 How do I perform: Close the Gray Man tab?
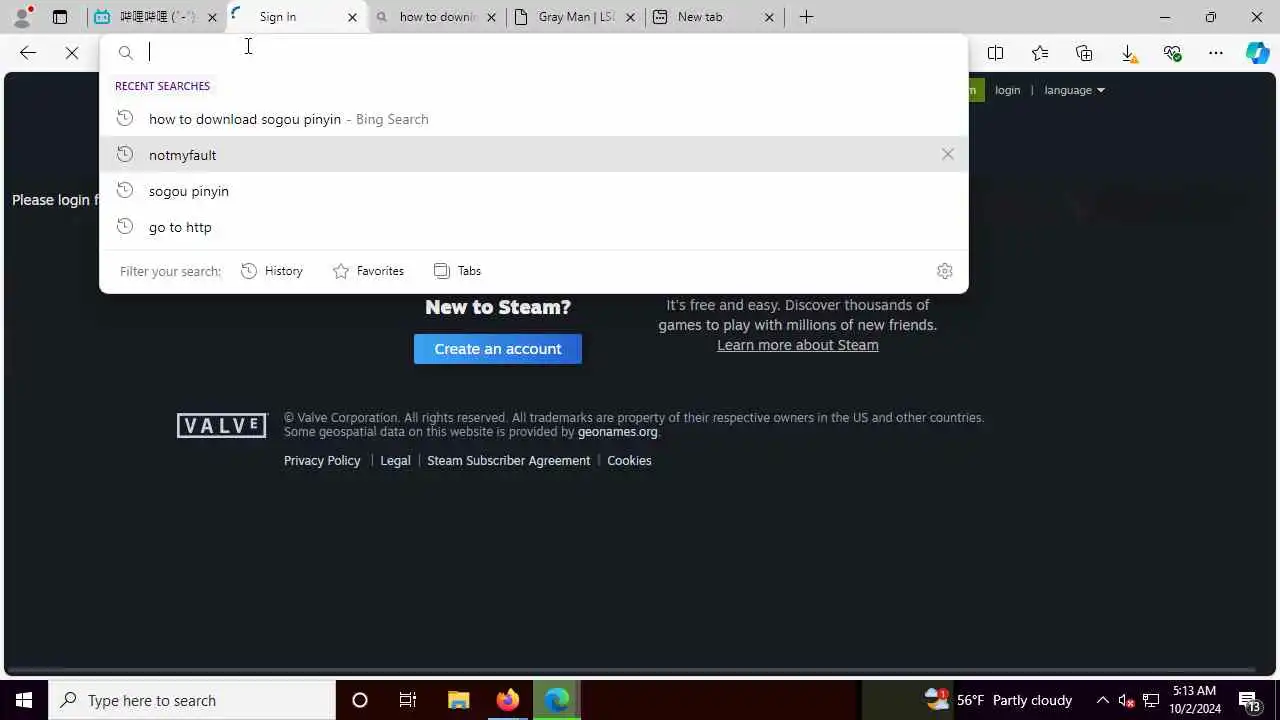631,17
